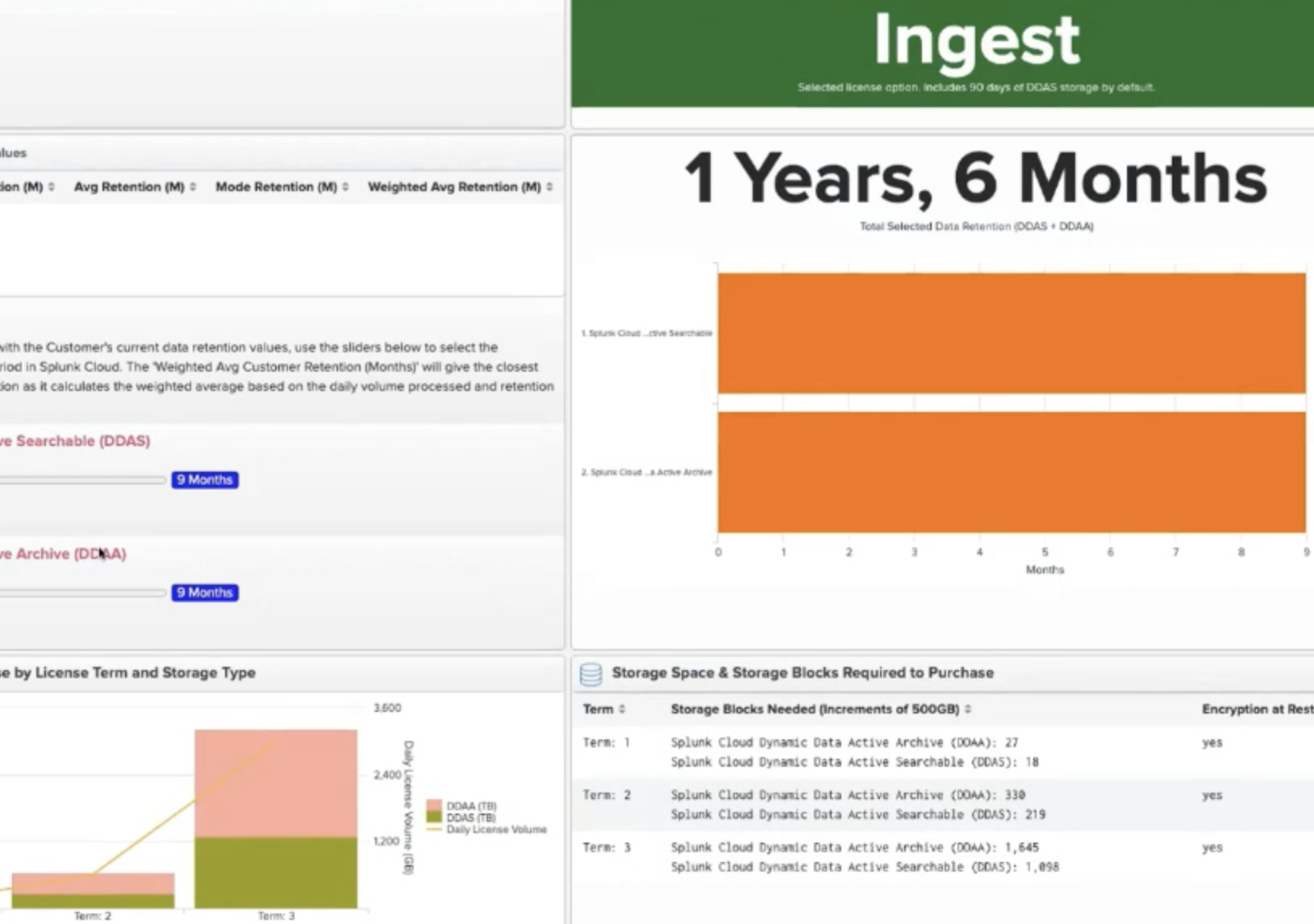The width and height of the screenshot is (1314, 924).
Task: Toggle Daily License Volume legend line
Action: pyautogui.click(x=434, y=830)
